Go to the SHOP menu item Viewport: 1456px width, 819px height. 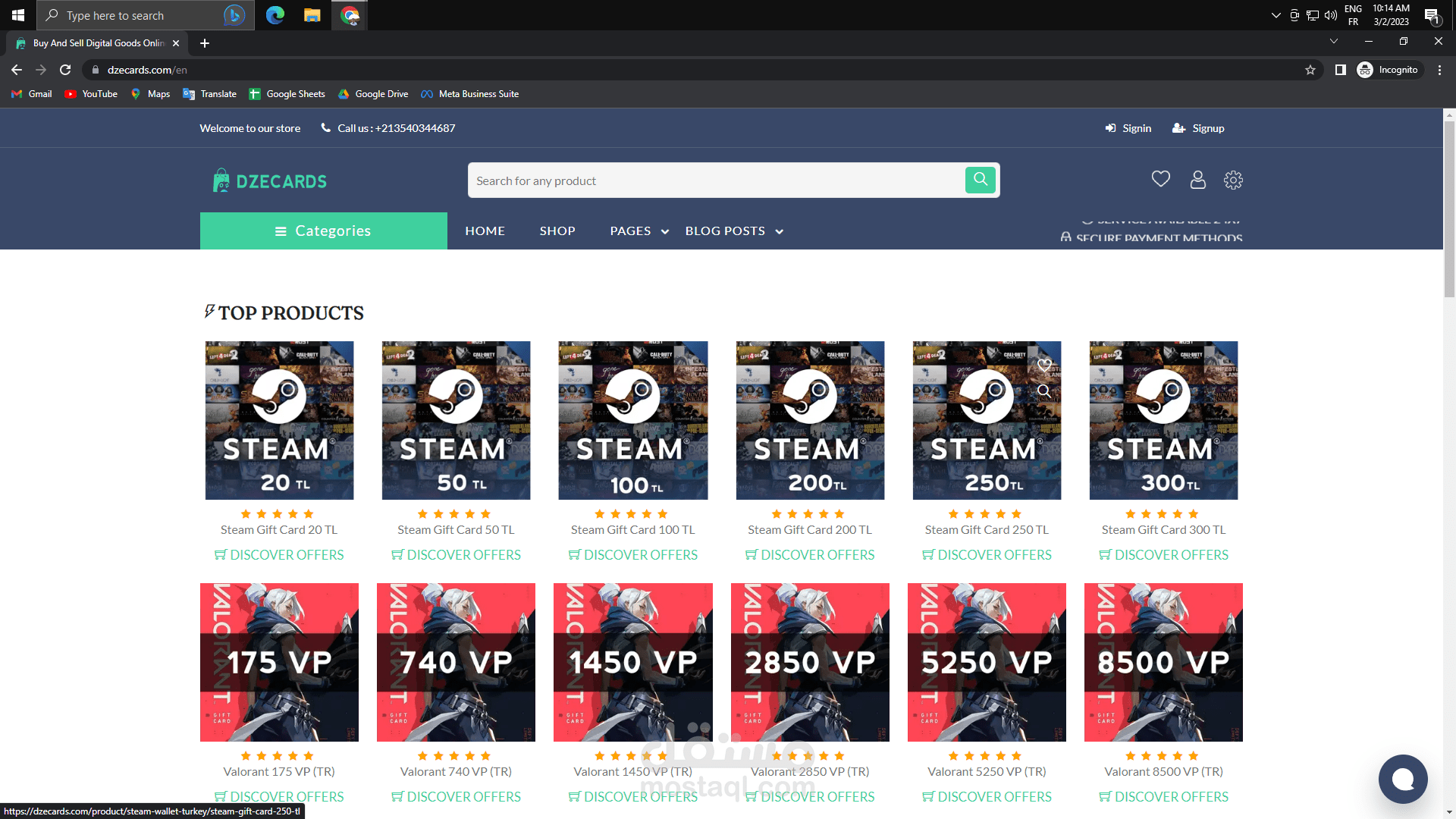(x=557, y=231)
